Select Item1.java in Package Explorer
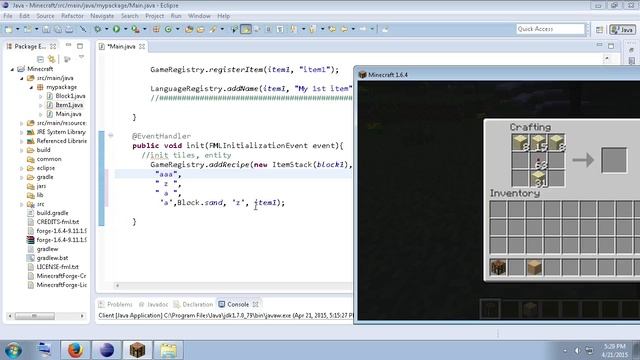This screenshot has width=640, height=360. tap(69, 105)
